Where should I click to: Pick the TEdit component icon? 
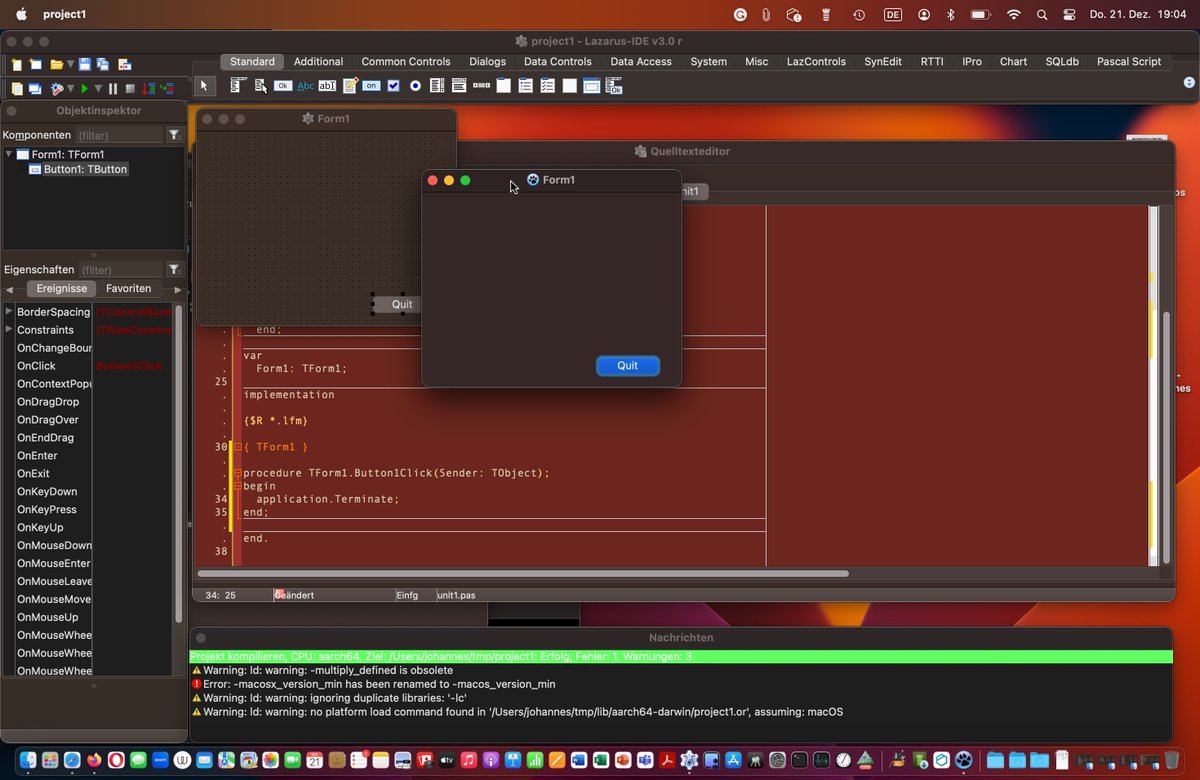327,86
